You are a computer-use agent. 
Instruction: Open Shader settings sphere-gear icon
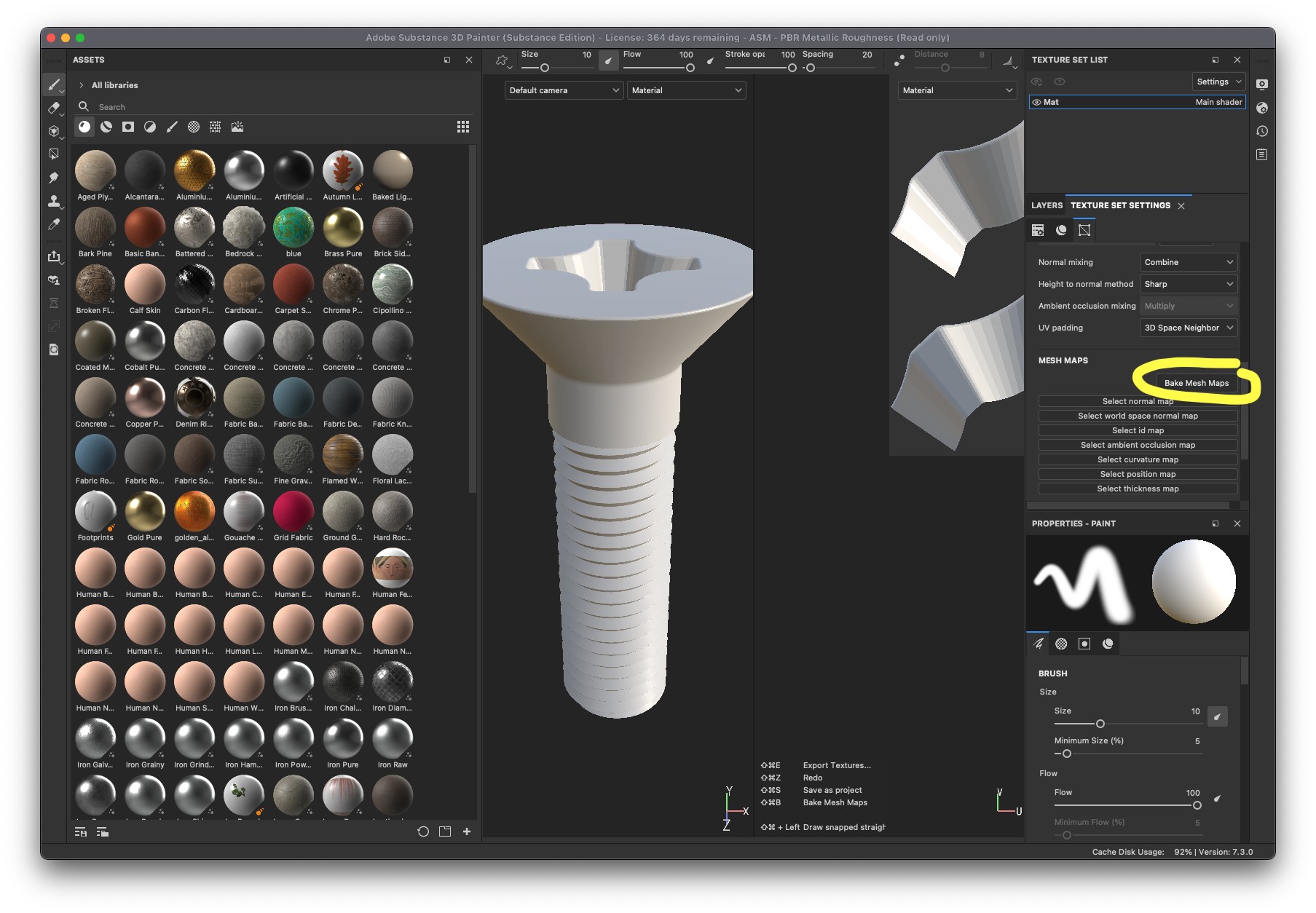tap(1262, 108)
